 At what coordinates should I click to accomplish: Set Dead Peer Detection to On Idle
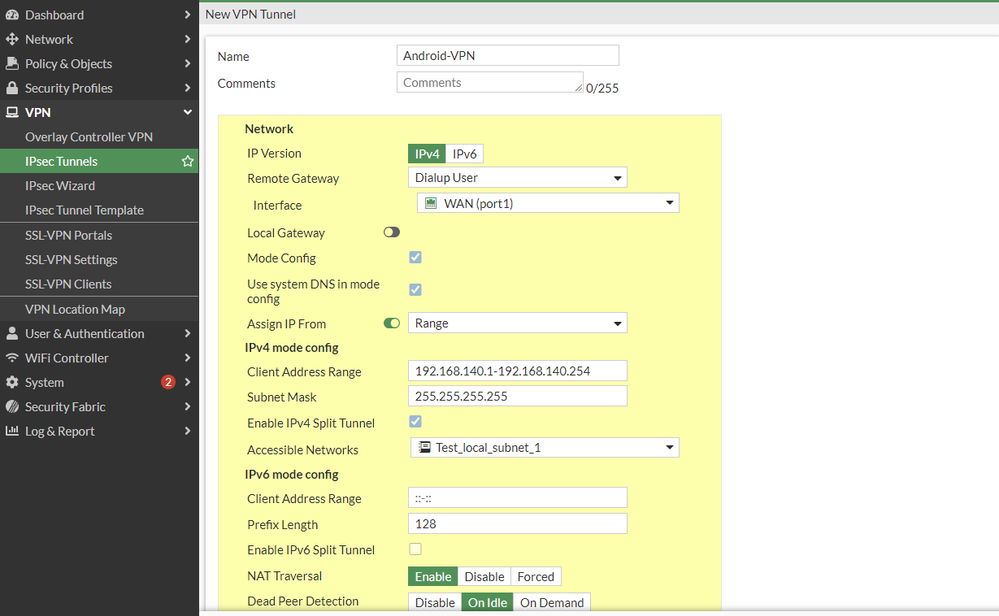click(488, 603)
